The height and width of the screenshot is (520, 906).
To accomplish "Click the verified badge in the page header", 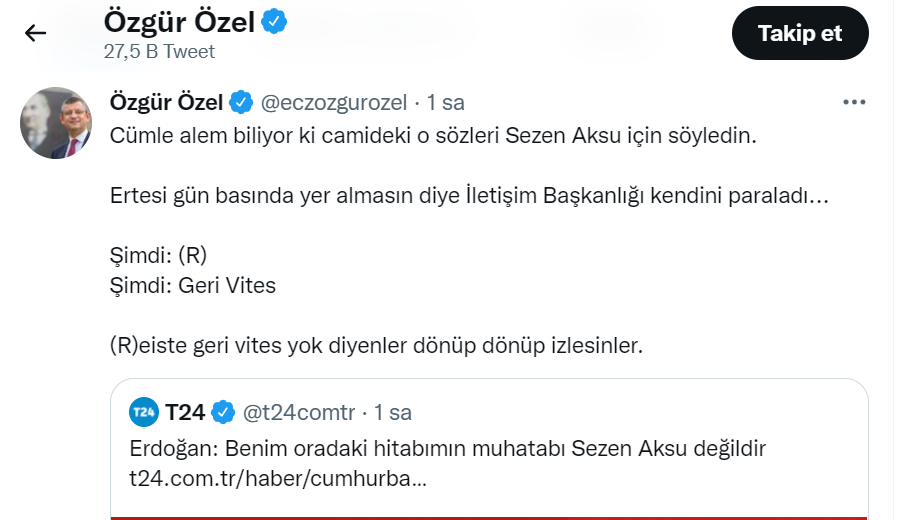I will click(275, 21).
